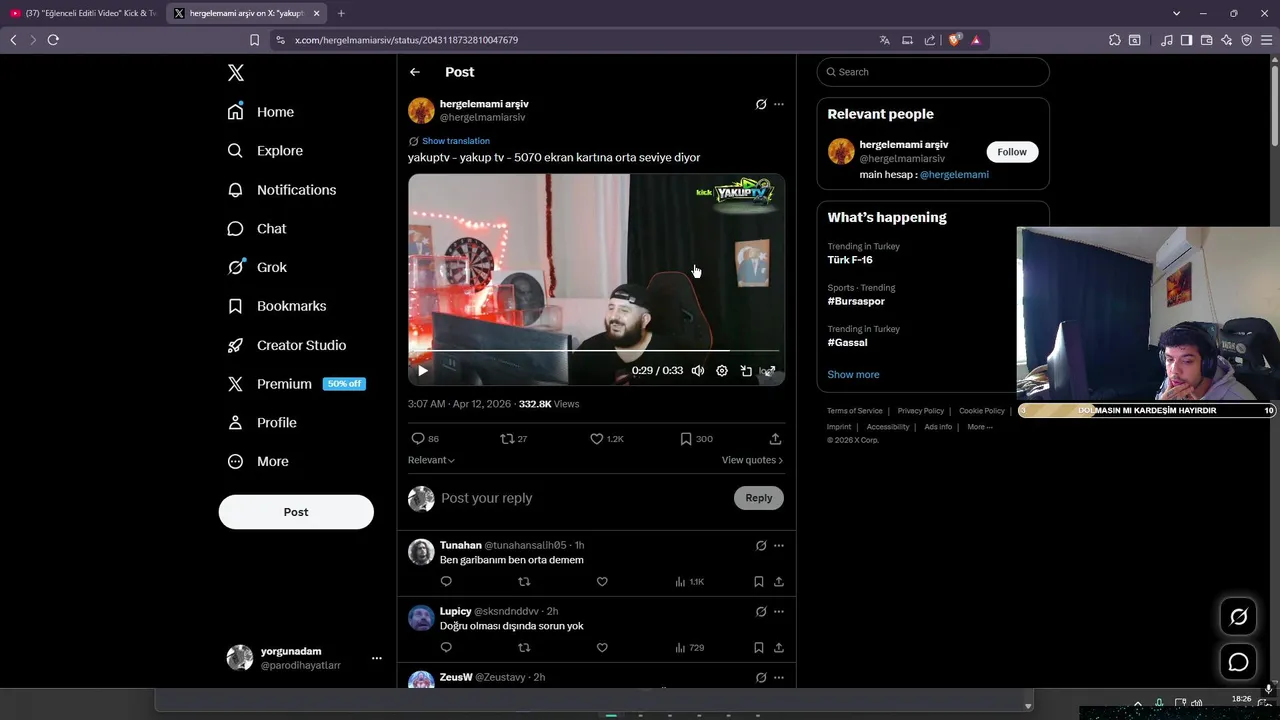Expand video to fullscreen
The width and height of the screenshot is (1280, 720).
click(x=769, y=371)
